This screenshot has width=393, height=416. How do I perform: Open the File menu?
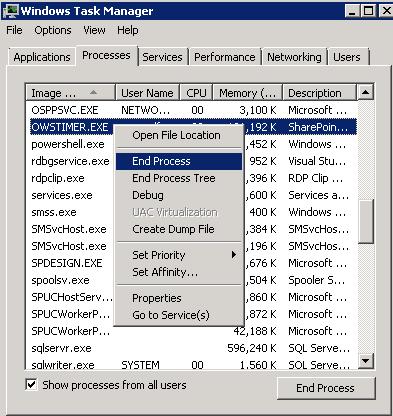tap(14, 30)
